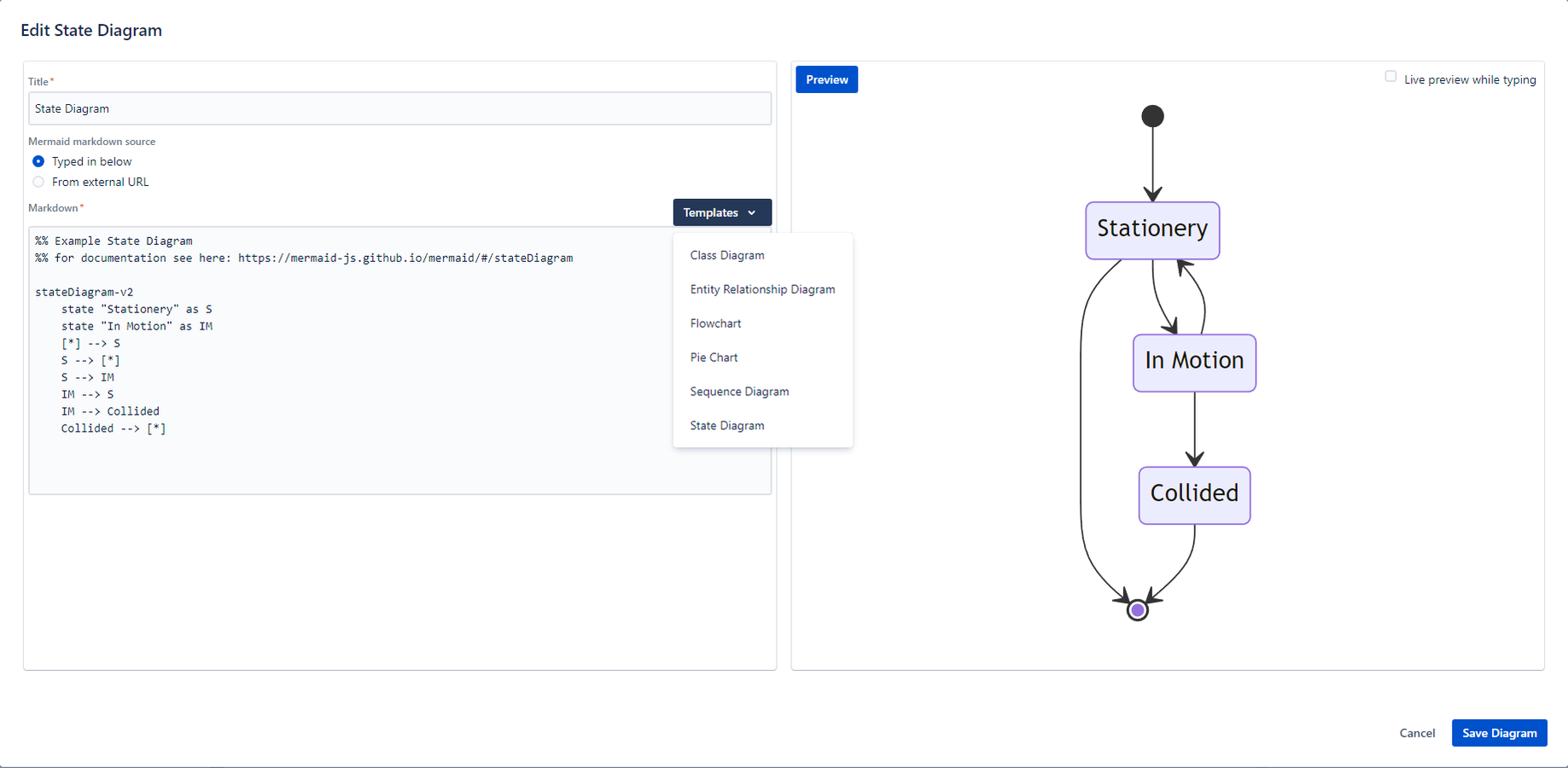Viewport: 1568px width, 768px height.
Task: Click the 'stateDiagram-v2' line in editor
Action: (x=85, y=292)
